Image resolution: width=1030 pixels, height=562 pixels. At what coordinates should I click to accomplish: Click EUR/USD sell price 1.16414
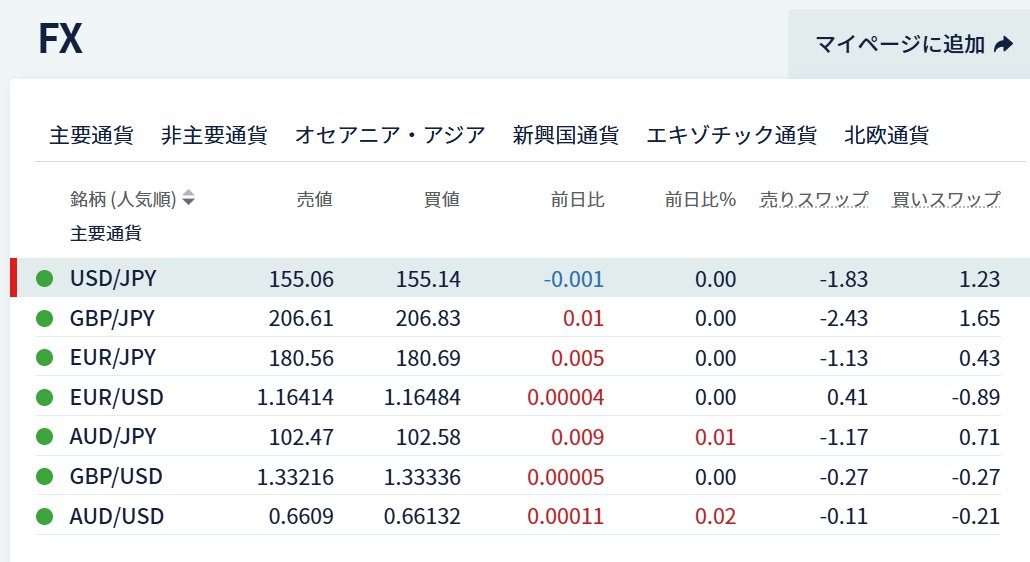[x=295, y=398]
